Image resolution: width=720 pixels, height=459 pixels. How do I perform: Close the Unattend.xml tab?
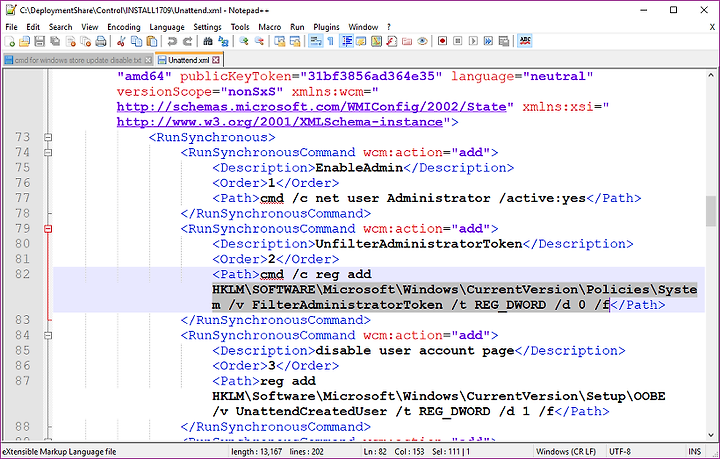pyautogui.click(x=216, y=60)
